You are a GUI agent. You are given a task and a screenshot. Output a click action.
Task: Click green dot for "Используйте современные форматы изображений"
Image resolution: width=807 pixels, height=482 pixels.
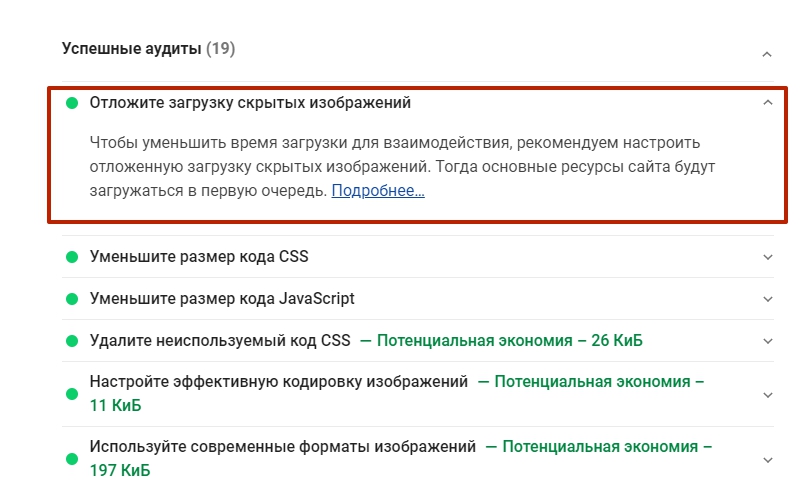tap(72, 458)
